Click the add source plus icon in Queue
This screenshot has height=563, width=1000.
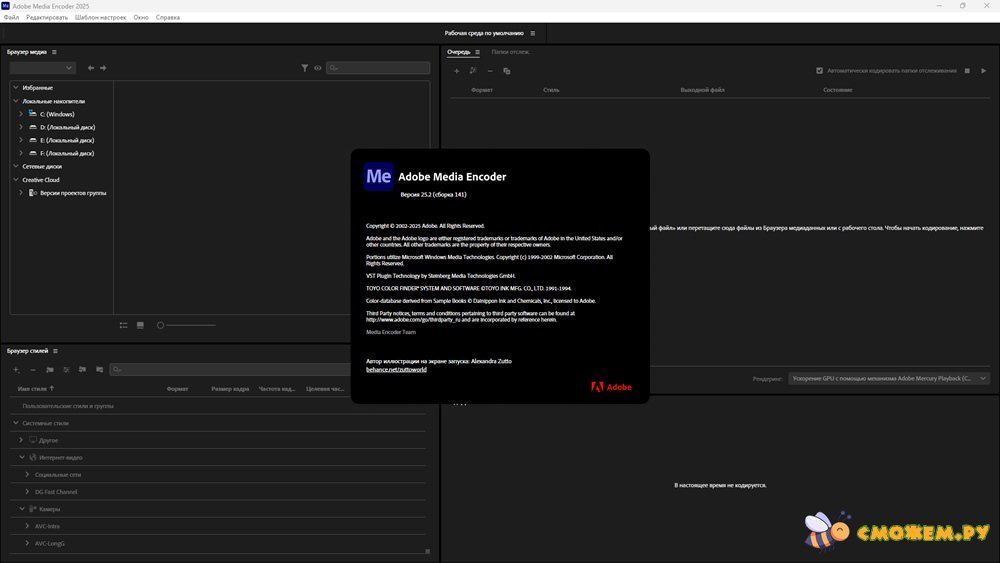457,71
